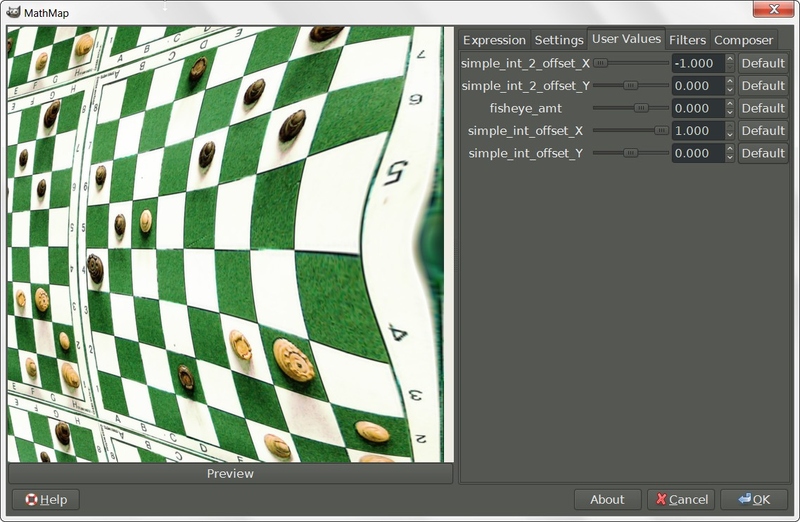This screenshot has width=800, height=522.
Task: Click the simple_int_2_offset_Y slider handle
Action: click(x=631, y=86)
